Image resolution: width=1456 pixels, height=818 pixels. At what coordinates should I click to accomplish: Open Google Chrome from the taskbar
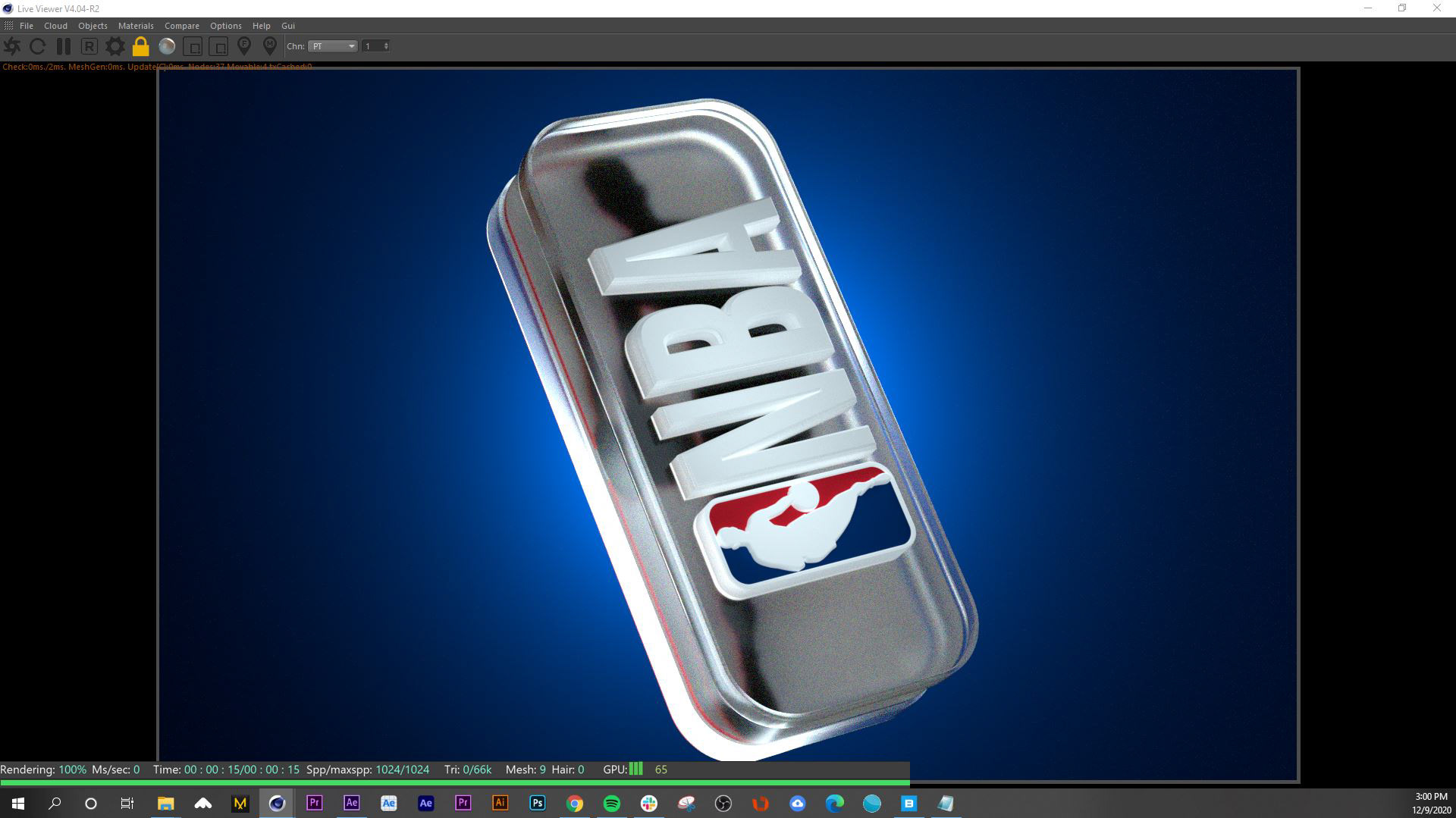pos(574,803)
